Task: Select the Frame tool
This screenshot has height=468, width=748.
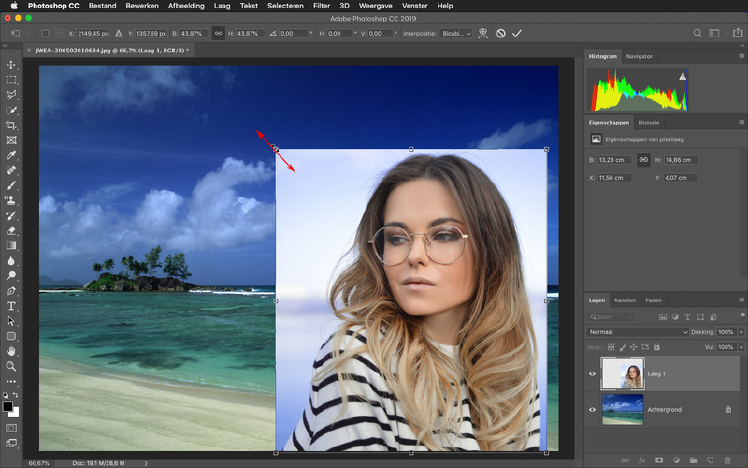Action: (x=11, y=140)
